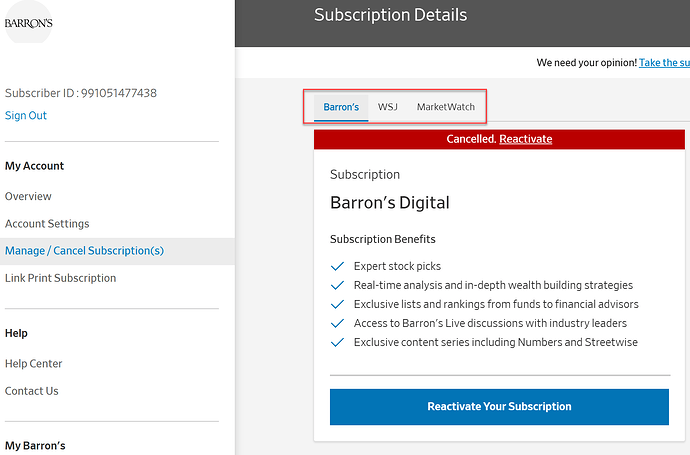The image size is (690, 455).
Task: Open the WSJ subscription tab
Action: point(387,107)
